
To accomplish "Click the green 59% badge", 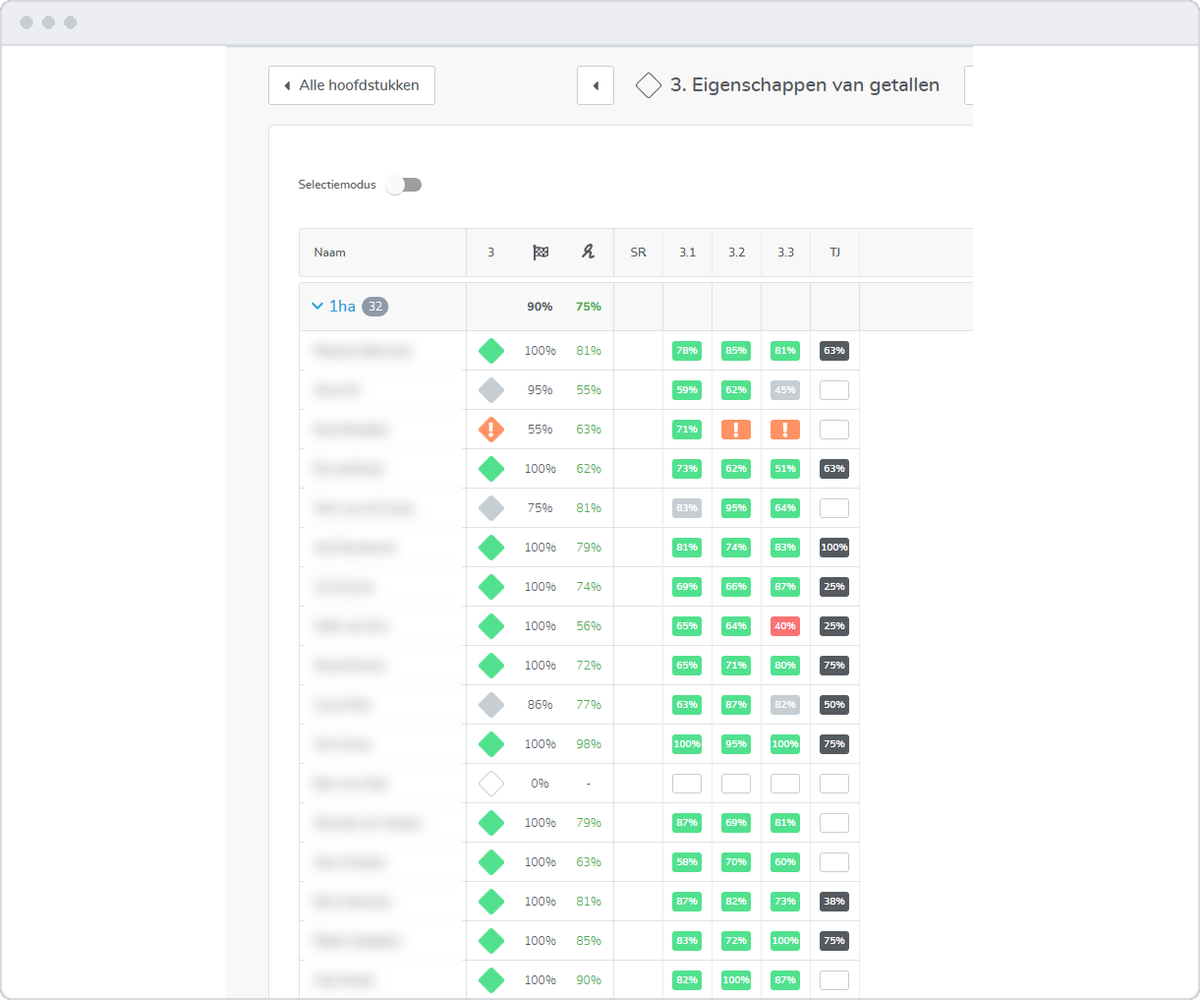I will tap(687, 390).
